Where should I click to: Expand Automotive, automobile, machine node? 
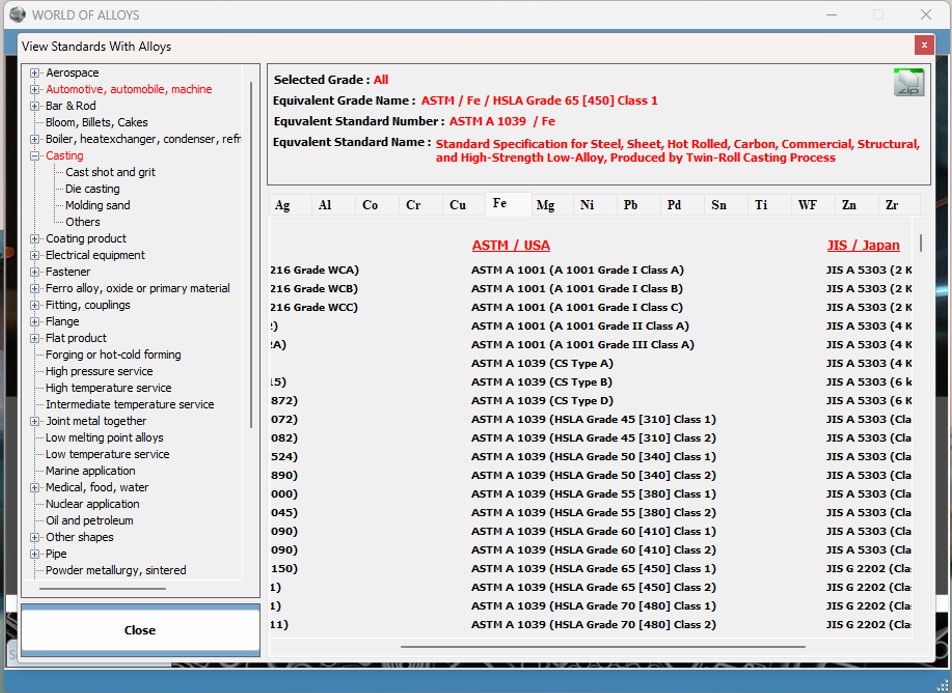coord(35,89)
